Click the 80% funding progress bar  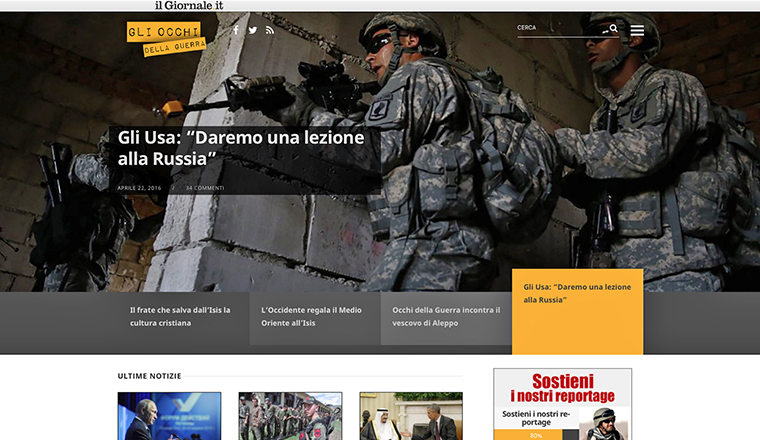click(536, 435)
